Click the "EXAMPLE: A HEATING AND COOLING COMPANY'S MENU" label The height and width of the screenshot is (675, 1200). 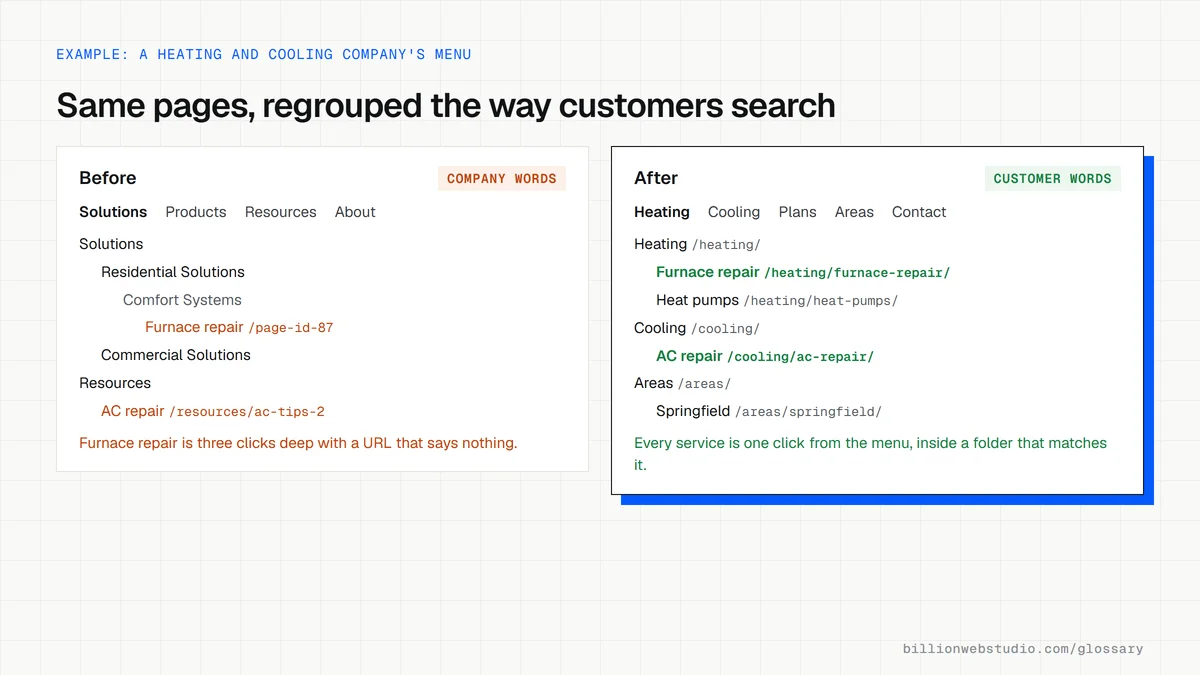(264, 54)
